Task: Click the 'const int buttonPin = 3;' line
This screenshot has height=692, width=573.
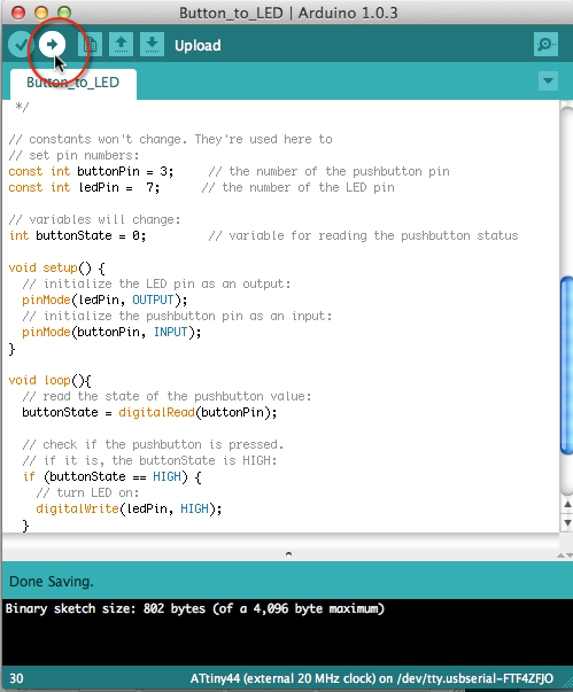Action: pyautogui.click(x=91, y=171)
